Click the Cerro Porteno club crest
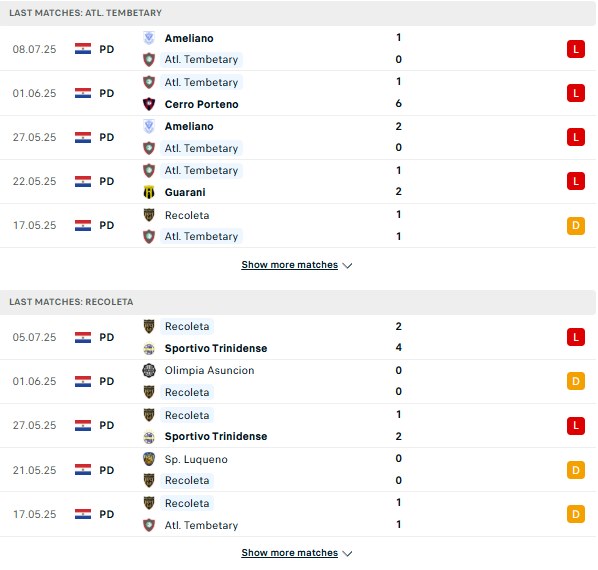The height and width of the screenshot is (570, 598). pyautogui.click(x=149, y=104)
